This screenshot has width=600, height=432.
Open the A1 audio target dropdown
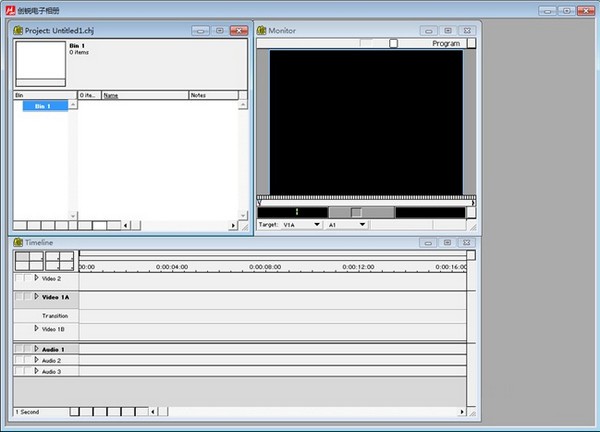click(x=361, y=225)
